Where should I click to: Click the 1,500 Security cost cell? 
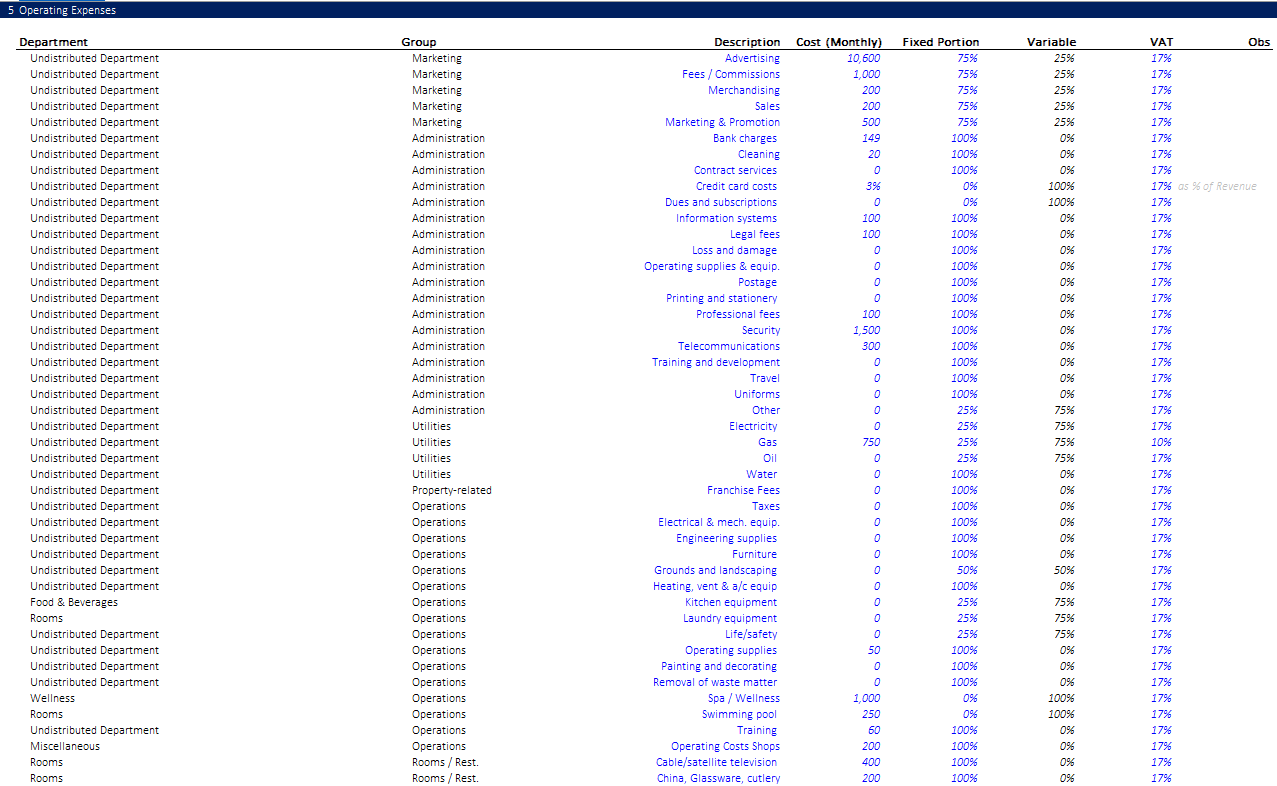(x=866, y=330)
